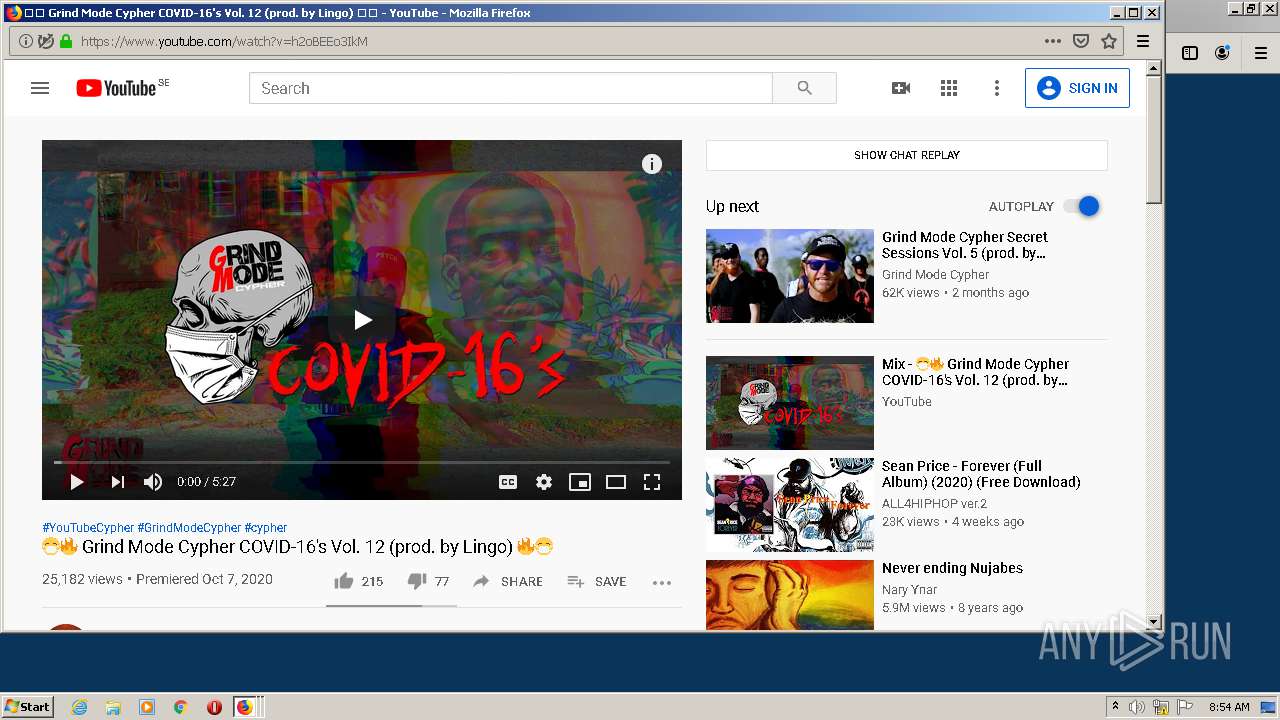Click the SIGN IN button
Viewport: 1280px width, 720px height.
[x=1077, y=88]
